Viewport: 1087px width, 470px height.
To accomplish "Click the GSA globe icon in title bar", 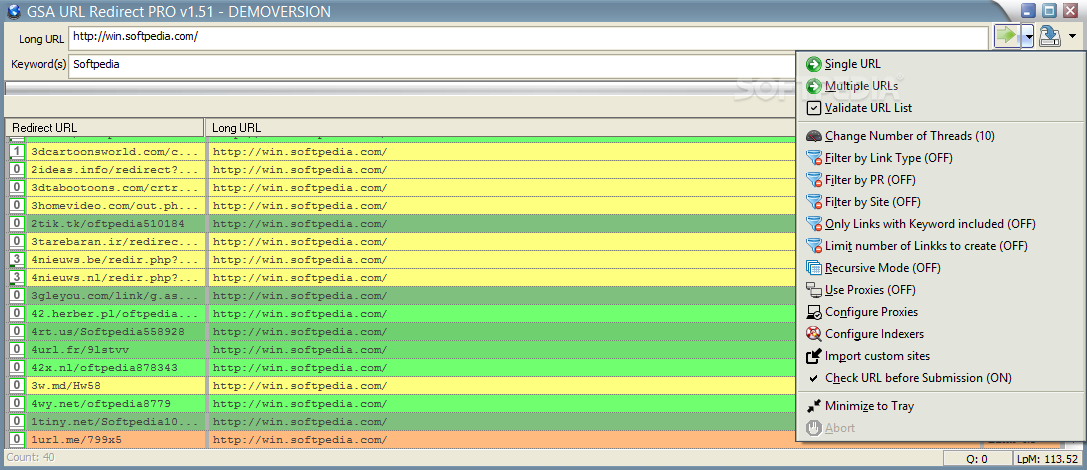I will pyautogui.click(x=14, y=11).
